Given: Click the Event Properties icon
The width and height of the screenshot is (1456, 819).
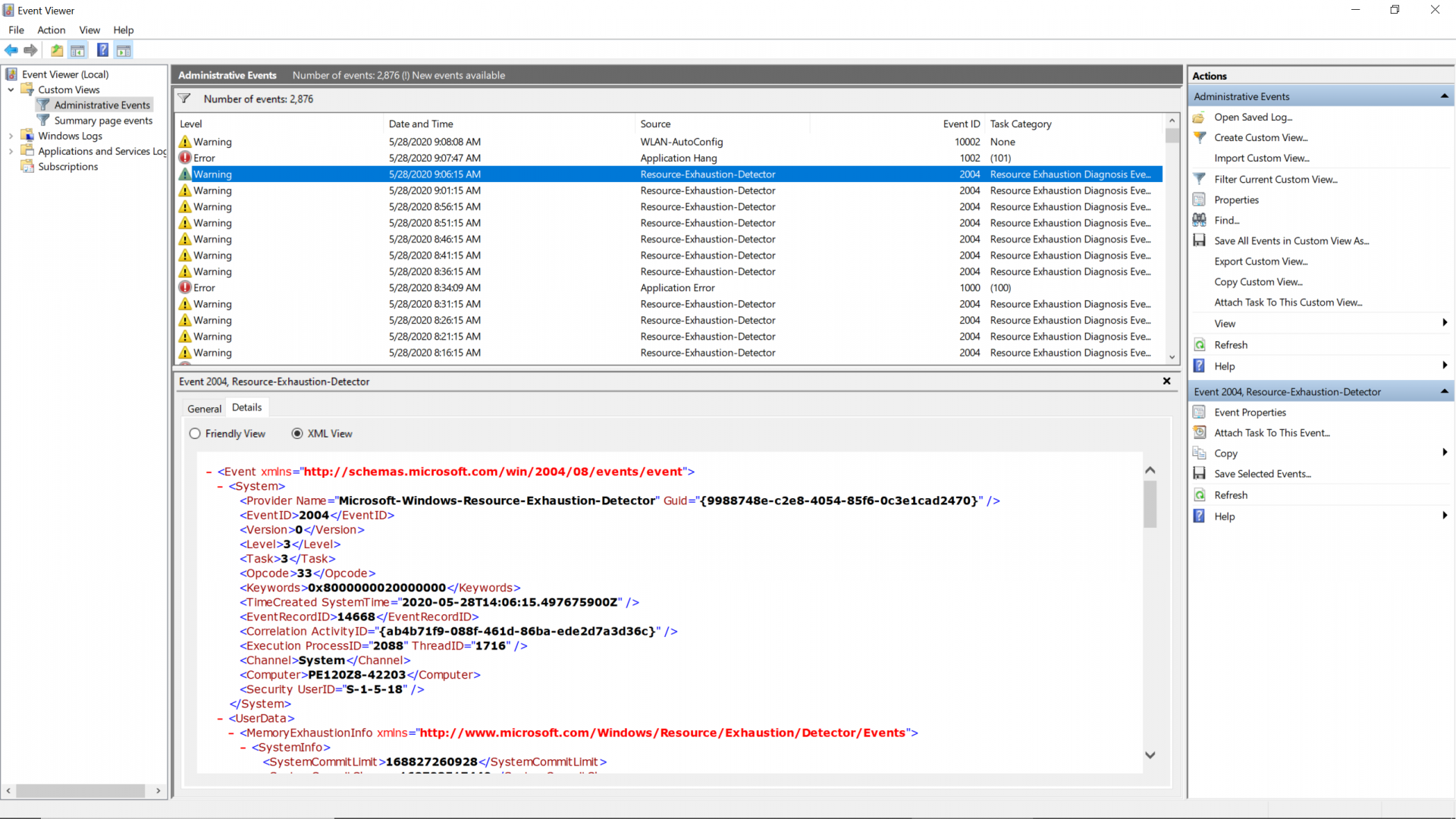Looking at the screenshot, I should [x=1199, y=412].
